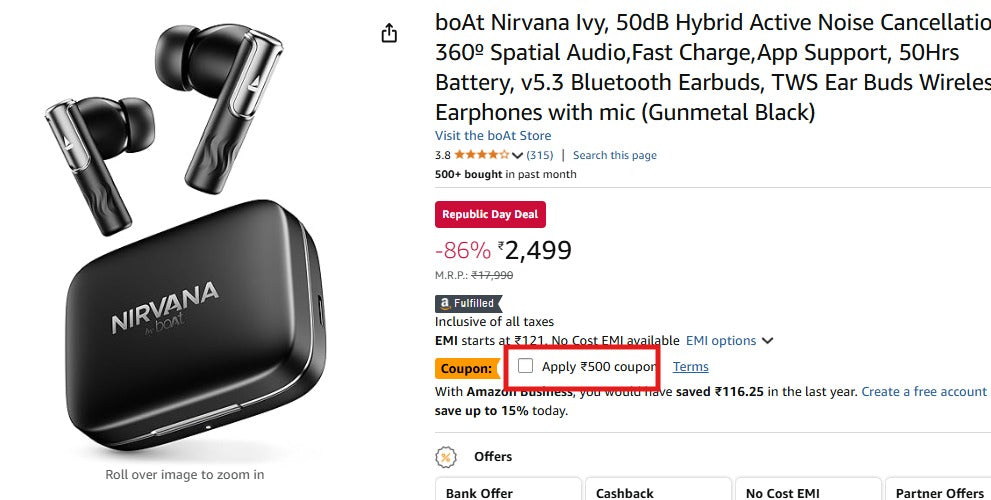Click the Amazon Fulfilled badge
This screenshot has width=991, height=500.
coord(468,303)
